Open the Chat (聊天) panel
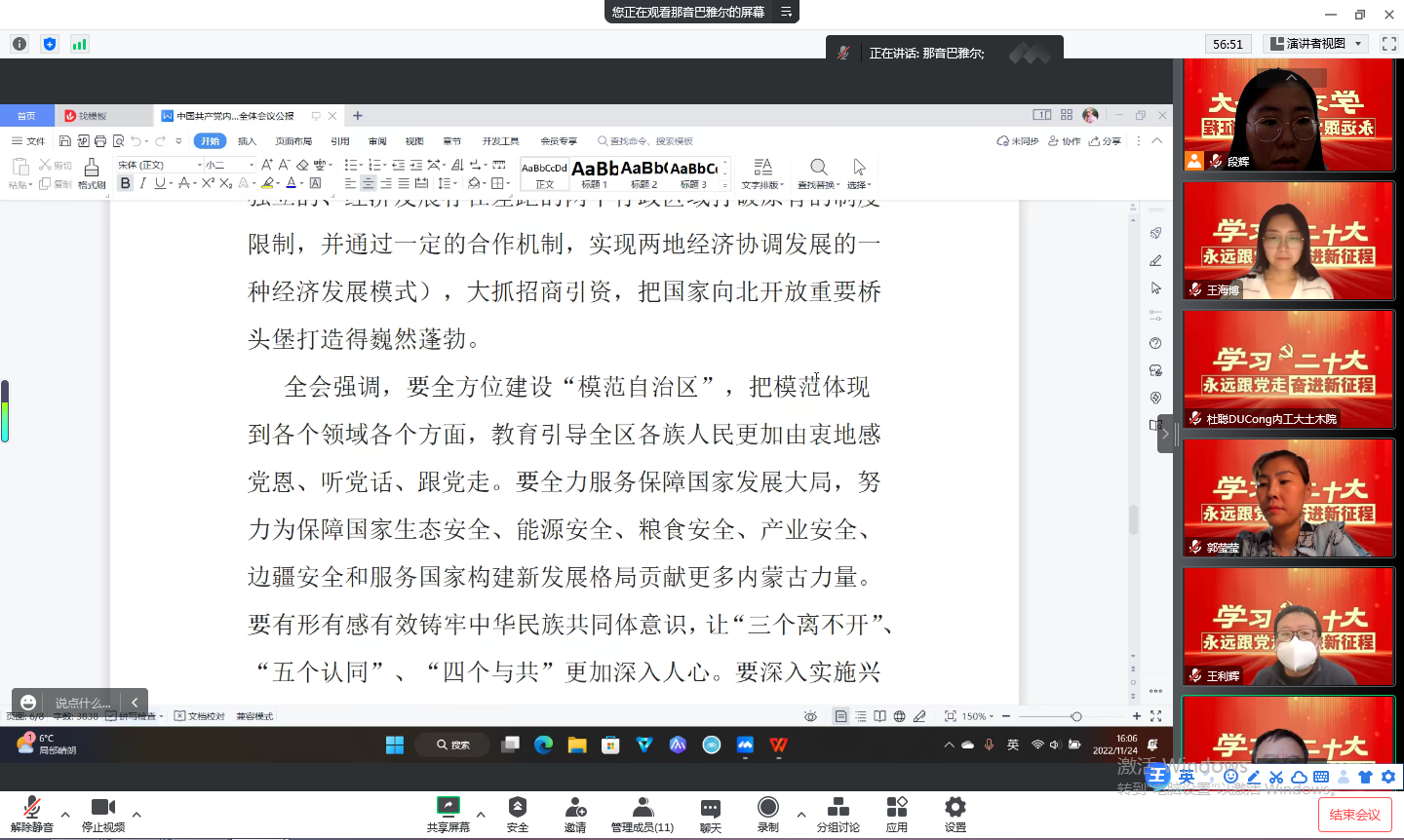1404x840 pixels. [x=710, y=814]
